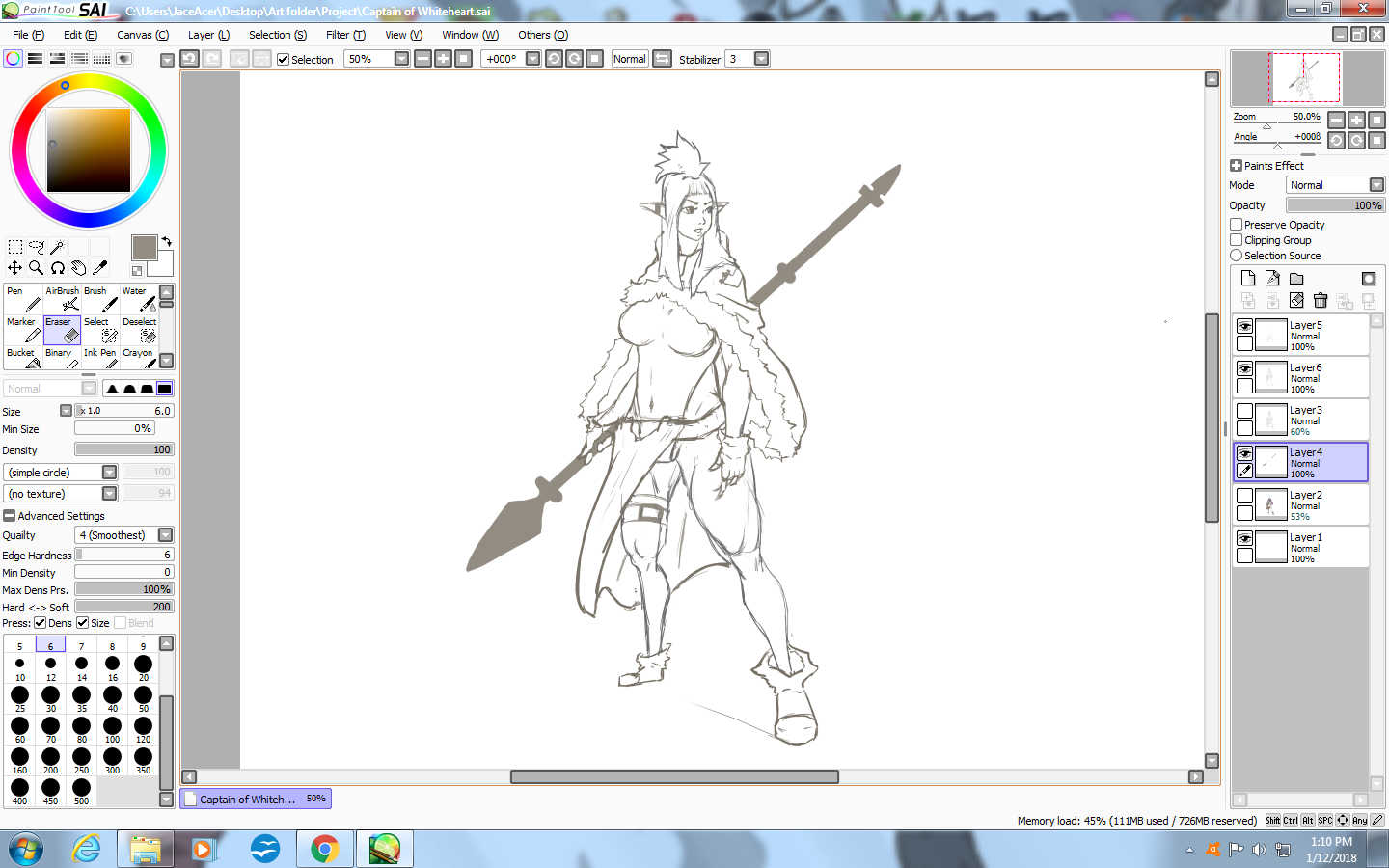The height and width of the screenshot is (868, 1389).
Task: Choose the Crayon tool
Action: coord(139,358)
